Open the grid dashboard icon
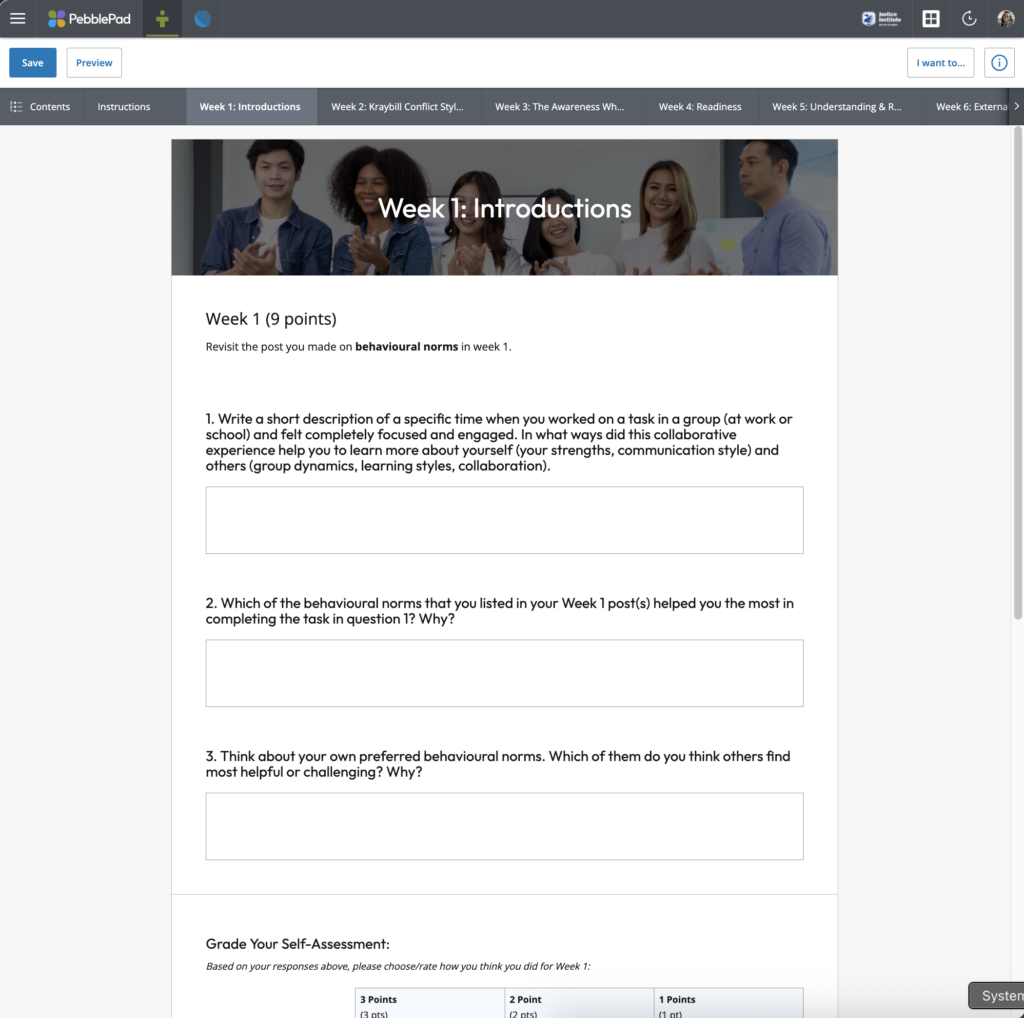1024x1018 pixels. click(931, 19)
